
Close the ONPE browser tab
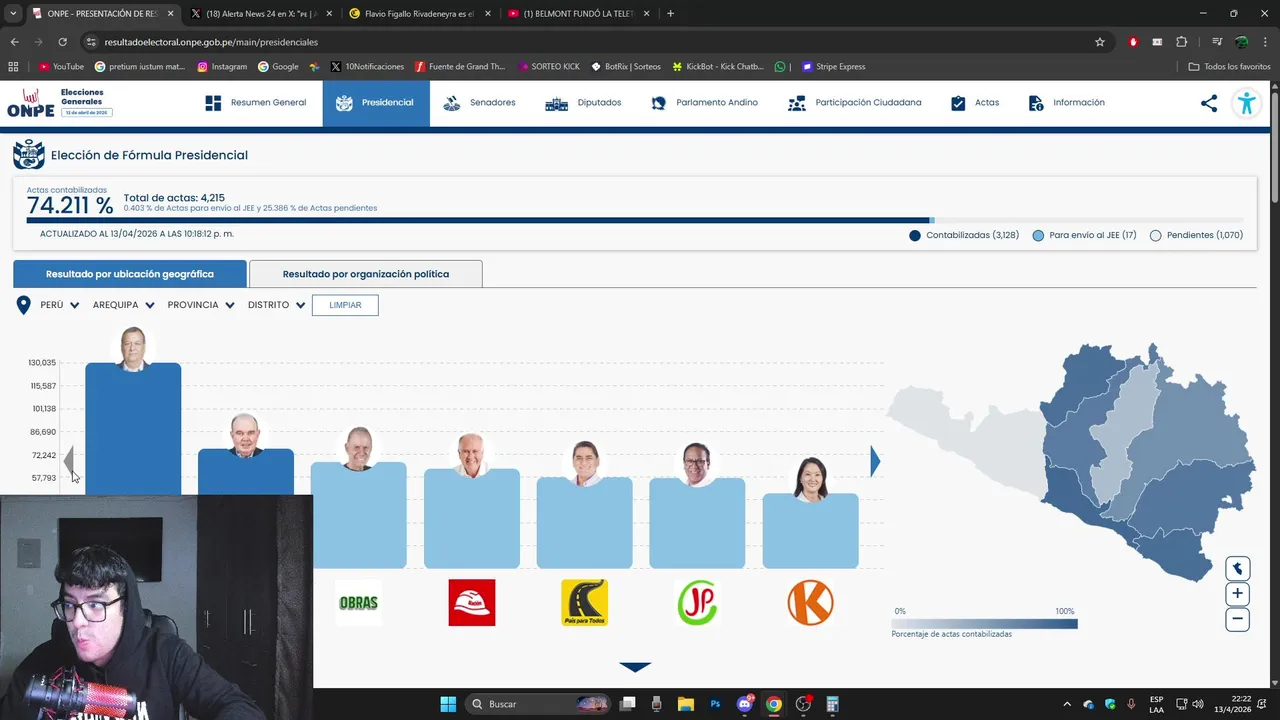coord(169,14)
